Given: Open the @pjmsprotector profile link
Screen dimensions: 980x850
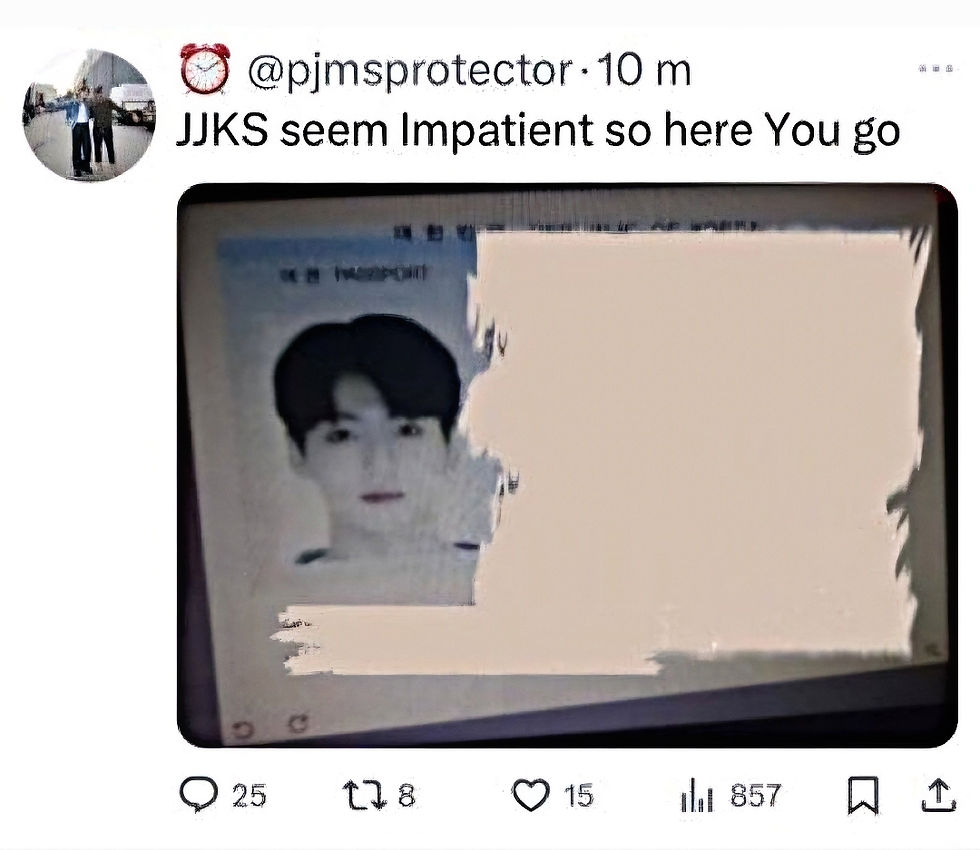Looking at the screenshot, I should [x=410, y=71].
